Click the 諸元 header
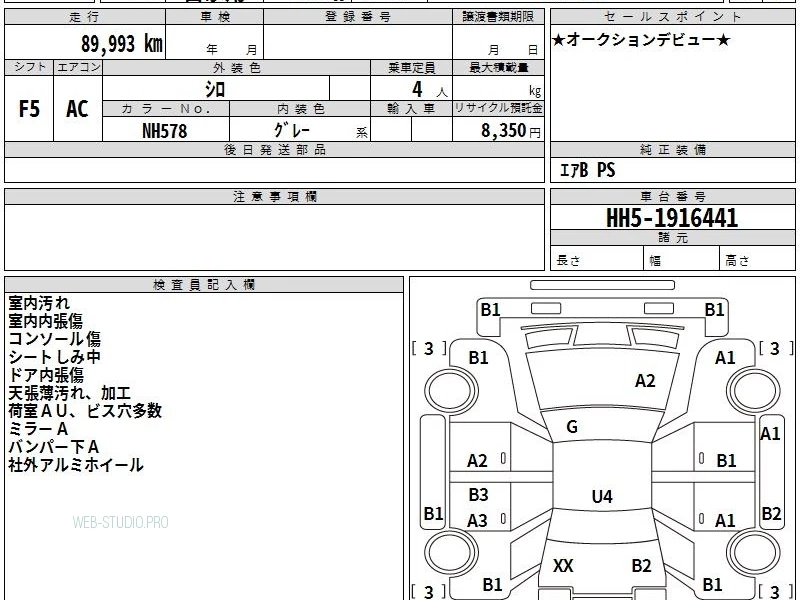Screen dimensions: 800x600 click(x=672, y=237)
